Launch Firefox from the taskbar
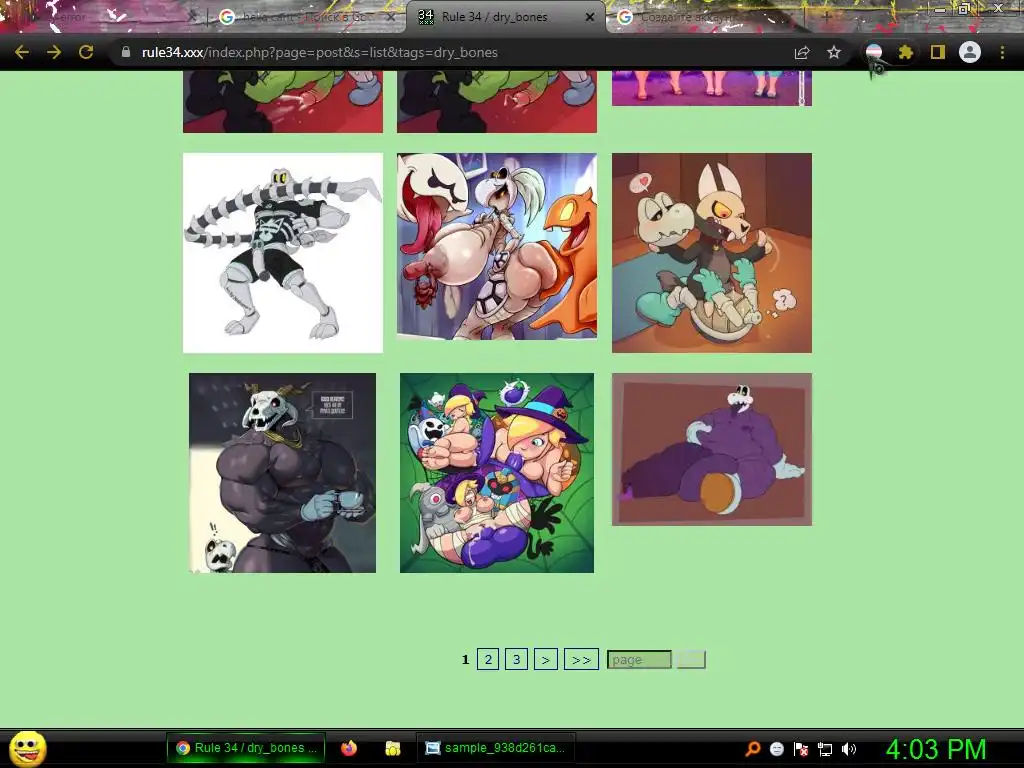The height and width of the screenshot is (768, 1024). tap(349, 748)
